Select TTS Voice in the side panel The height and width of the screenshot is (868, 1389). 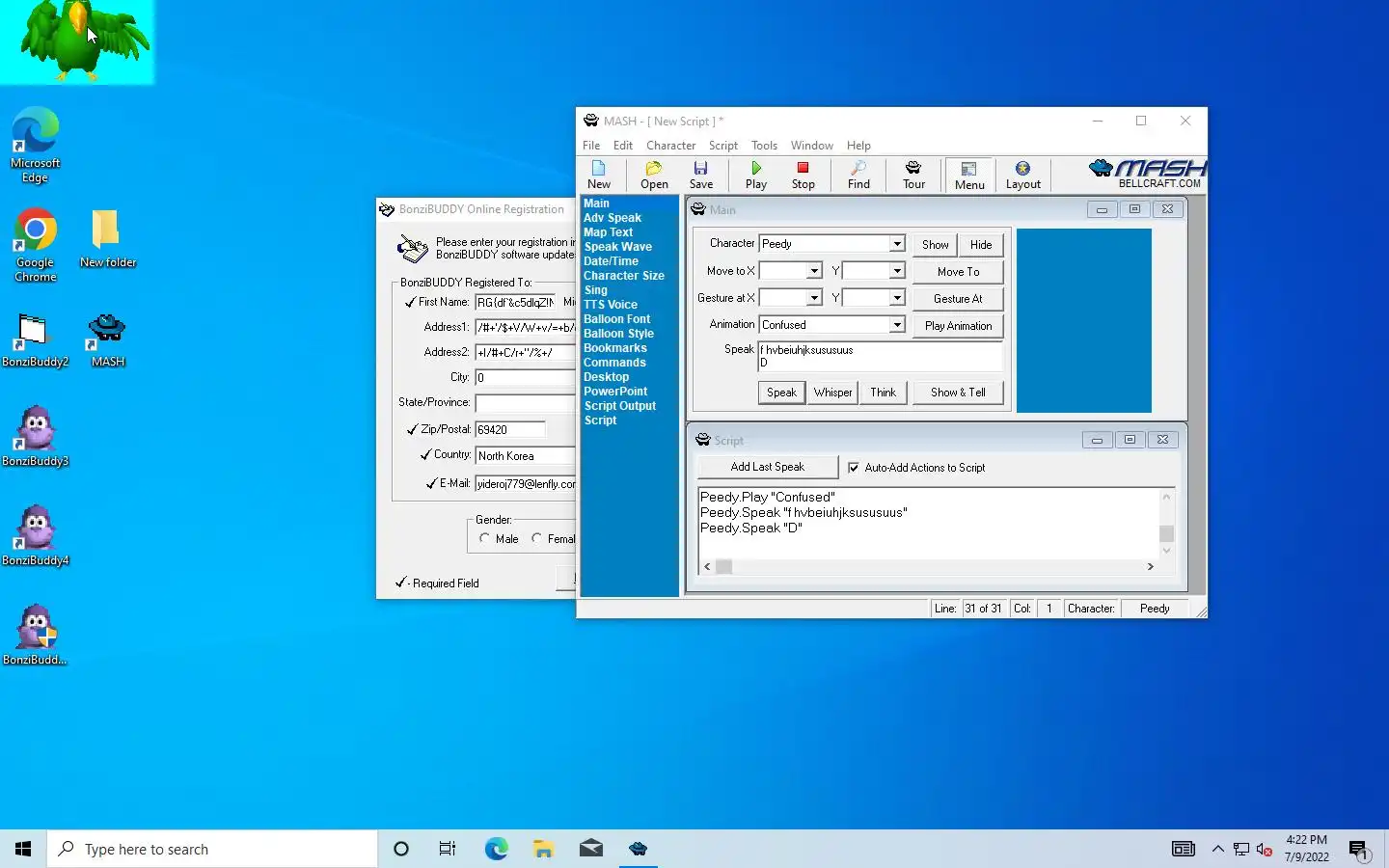611,305
